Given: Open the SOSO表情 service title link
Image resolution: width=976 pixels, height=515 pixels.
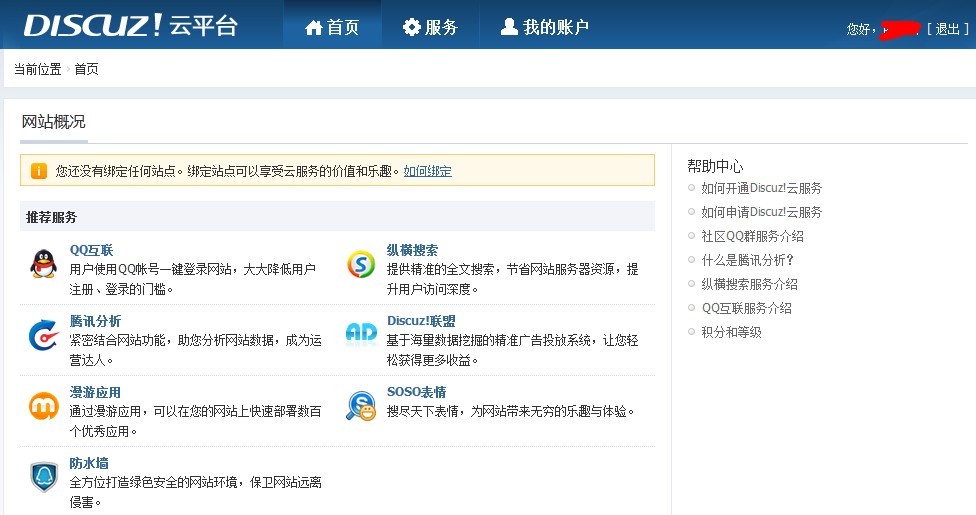Looking at the screenshot, I should [x=416, y=392].
